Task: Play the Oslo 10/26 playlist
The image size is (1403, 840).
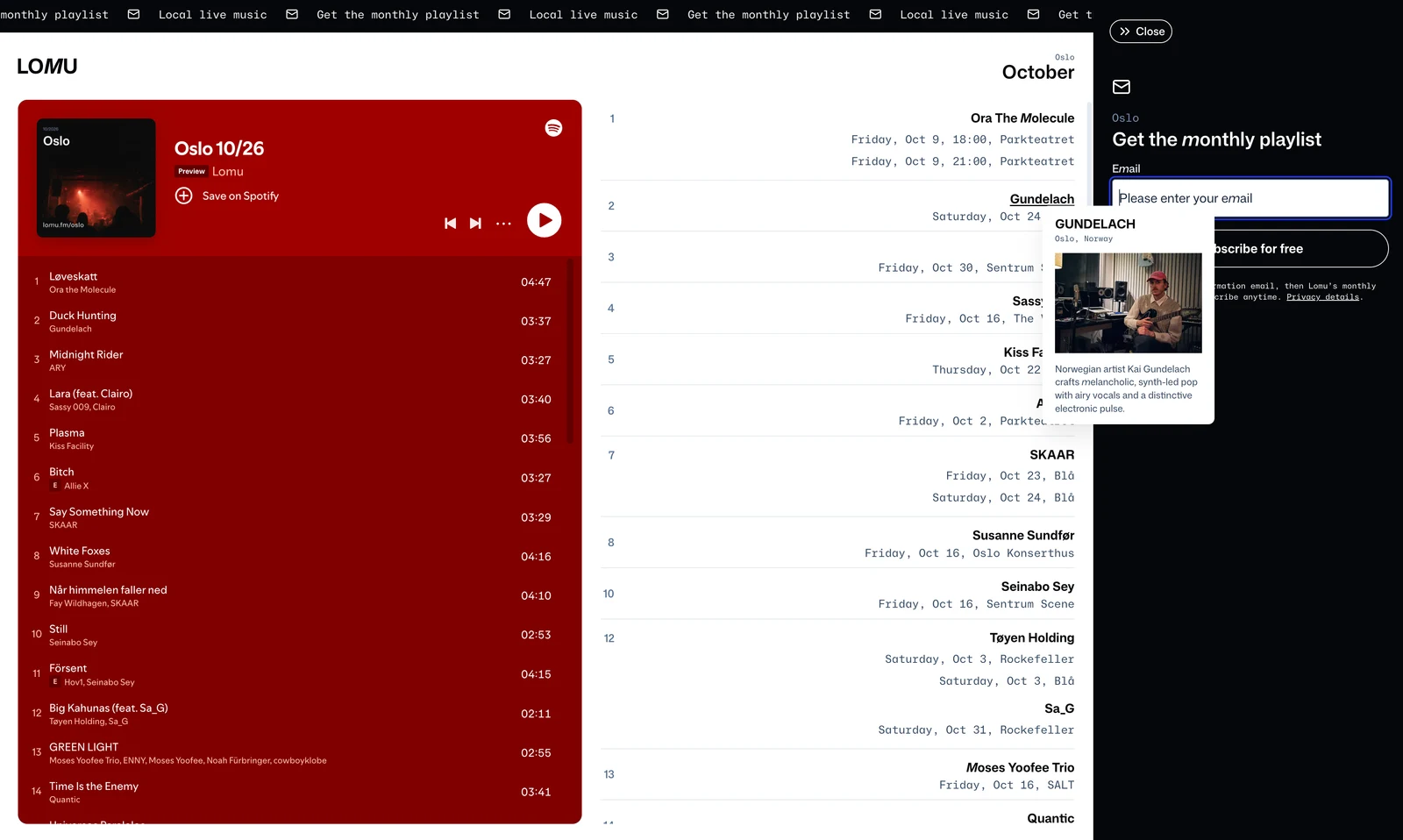Action: [544, 220]
